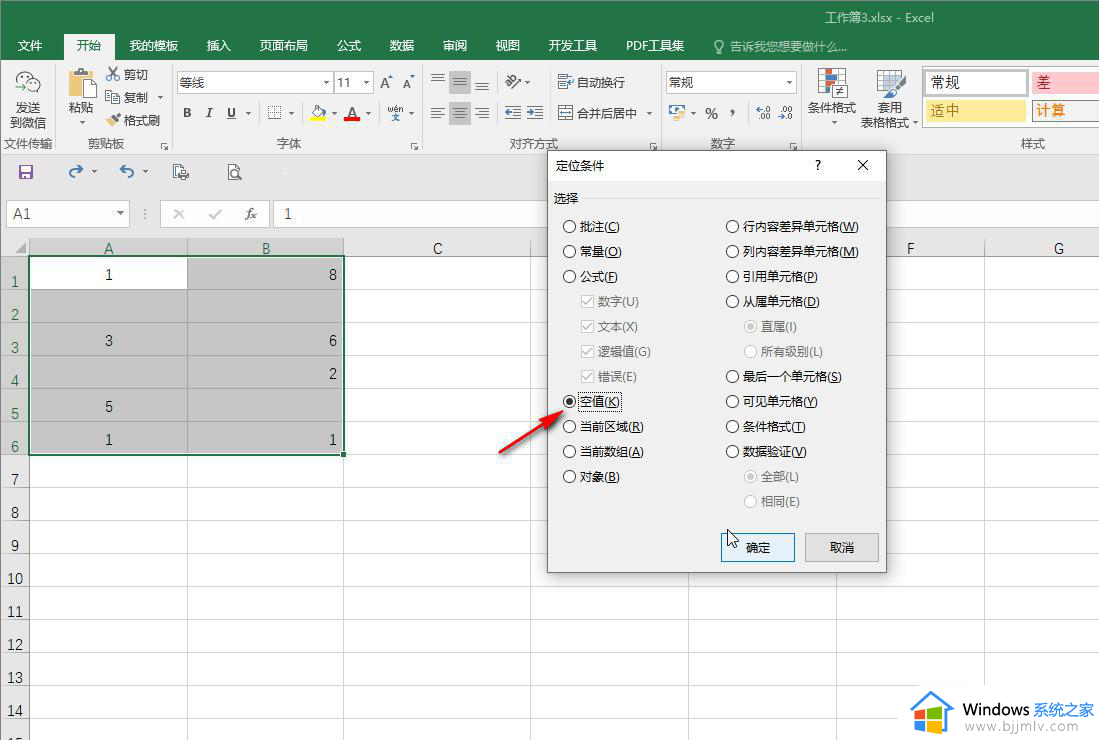Switch to the 插入 ribbon tab

[218, 46]
